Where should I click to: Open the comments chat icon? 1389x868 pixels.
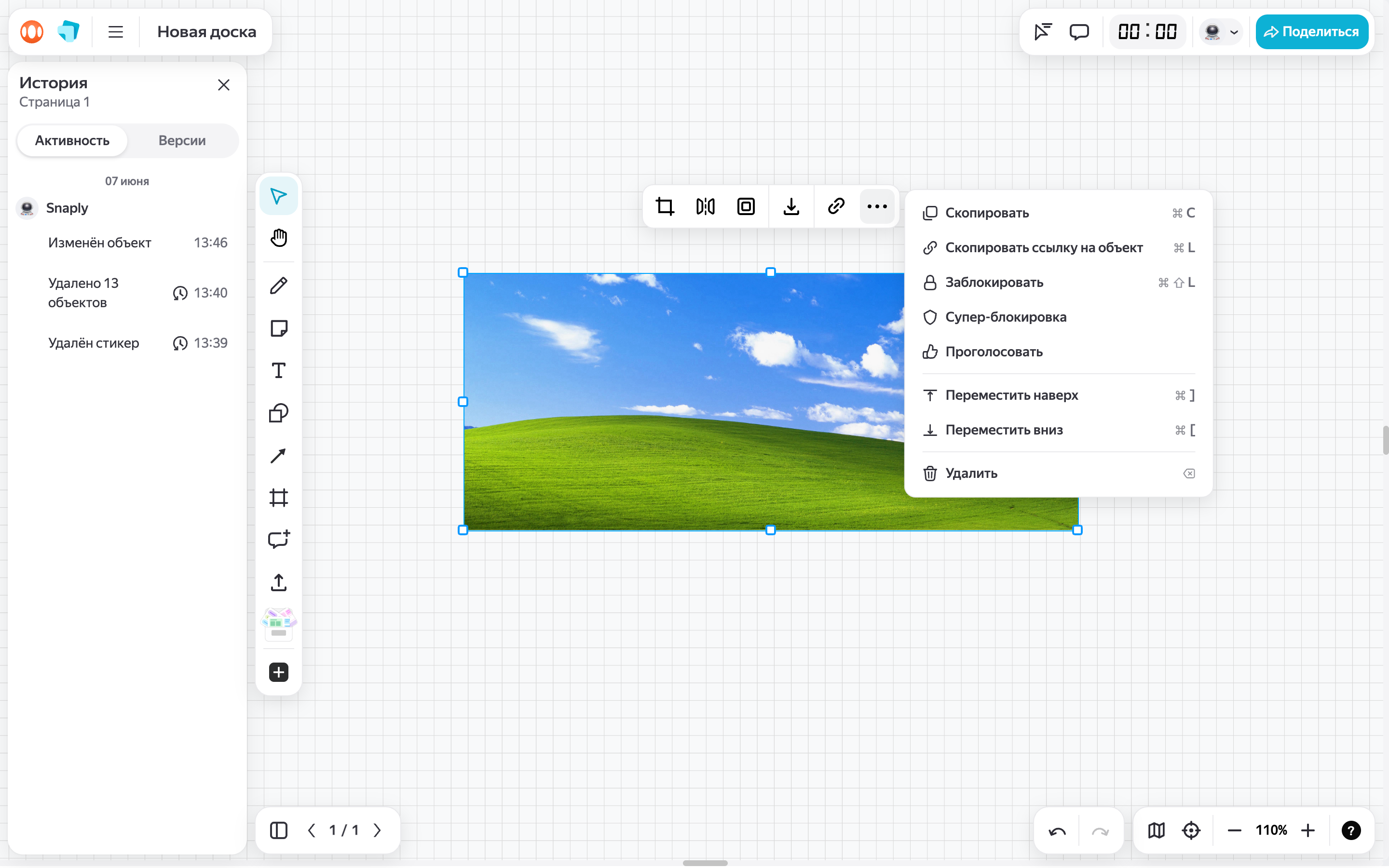click(1079, 31)
